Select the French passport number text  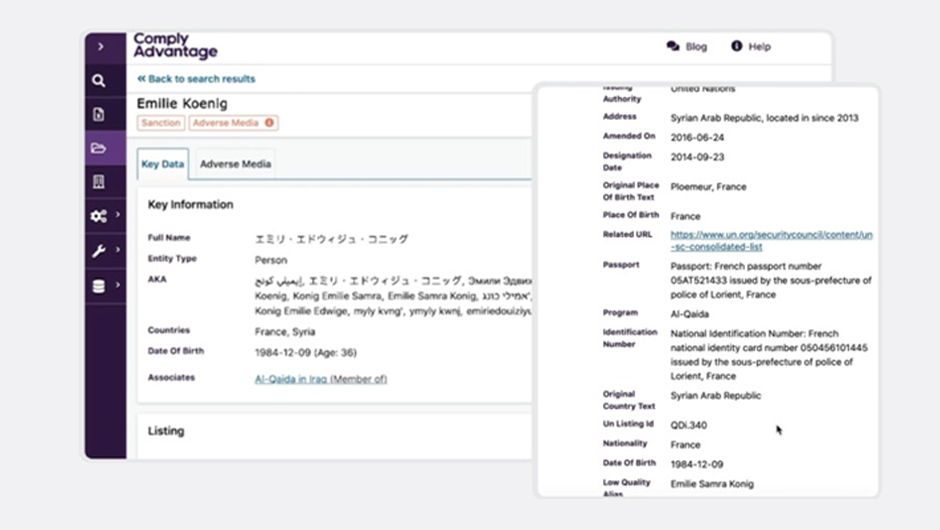(x=771, y=281)
